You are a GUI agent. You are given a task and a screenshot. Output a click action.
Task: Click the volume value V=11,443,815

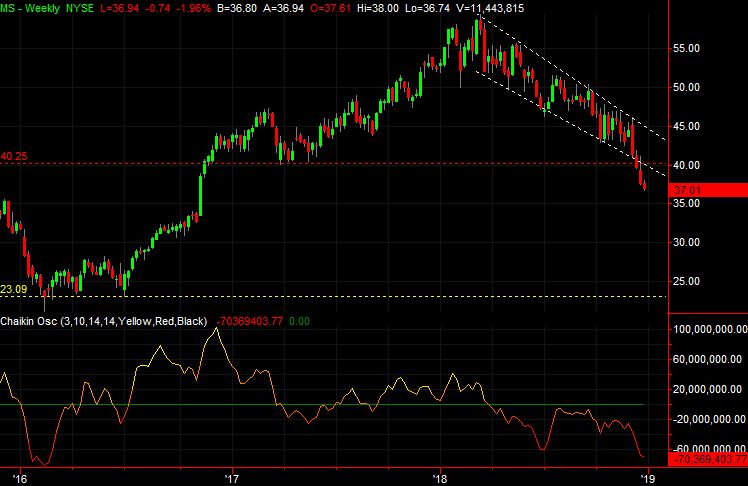click(489, 8)
